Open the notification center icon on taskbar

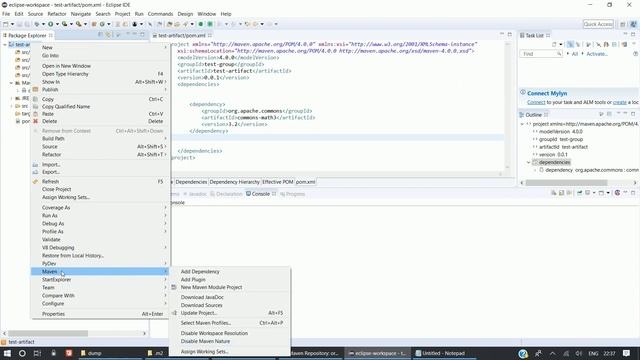tap(626, 353)
